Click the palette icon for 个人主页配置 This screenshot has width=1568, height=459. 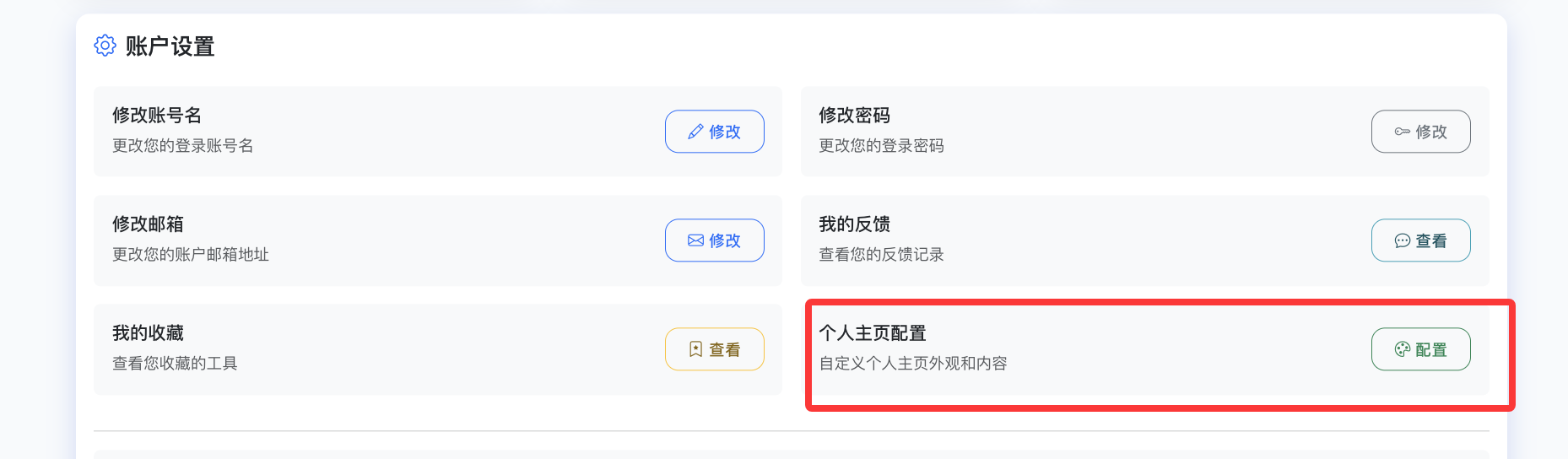[x=1402, y=349]
